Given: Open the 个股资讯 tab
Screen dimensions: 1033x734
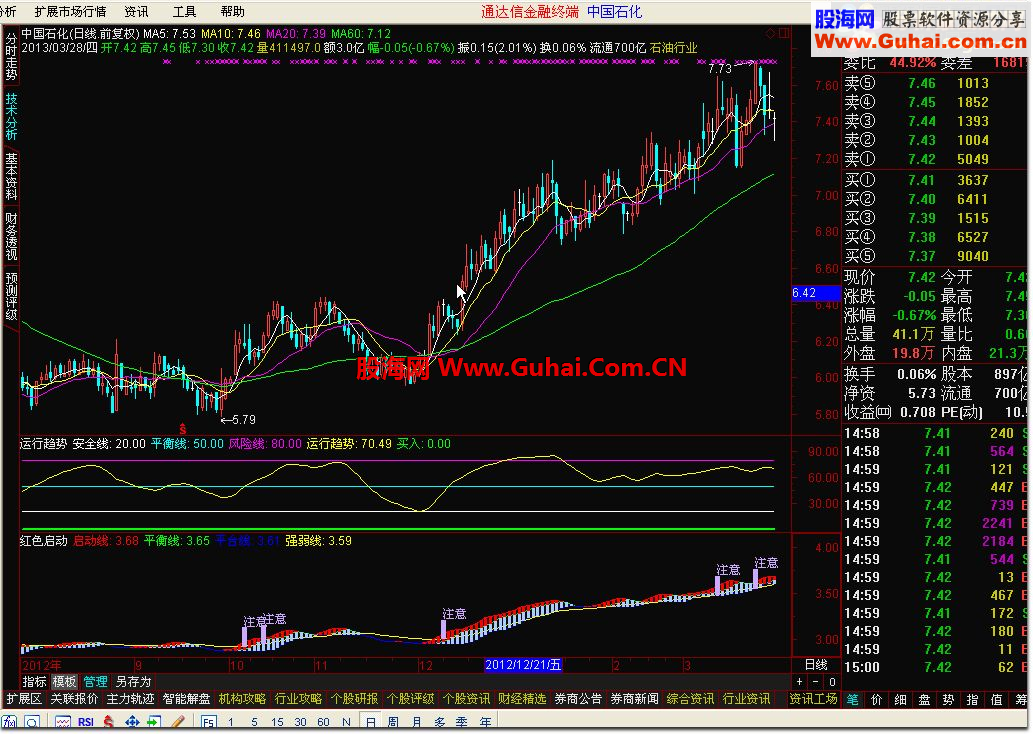Looking at the screenshot, I should [x=466, y=699].
